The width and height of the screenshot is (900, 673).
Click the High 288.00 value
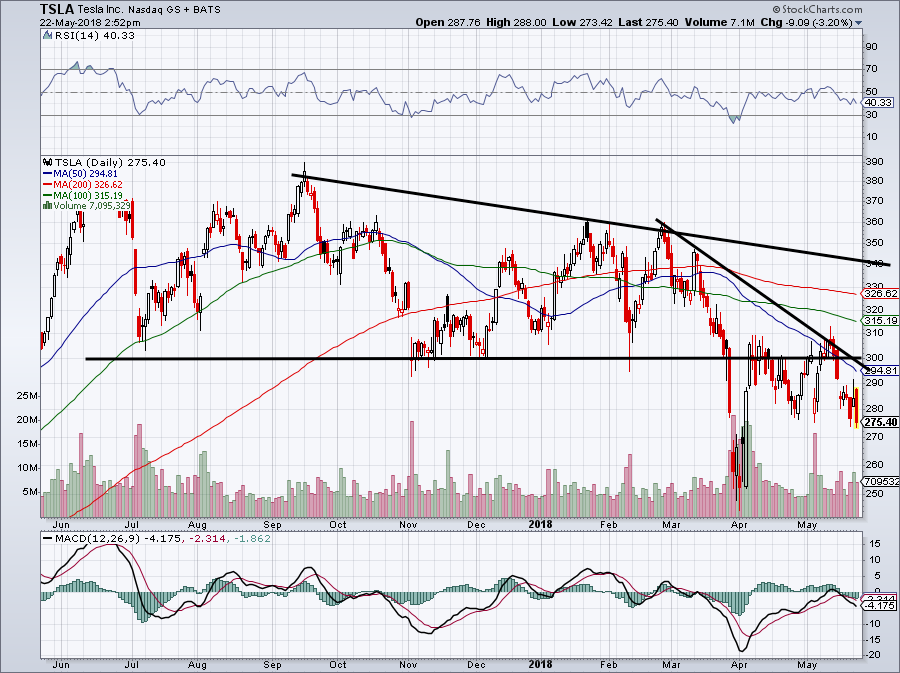pyautogui.click(x=516, y=22)
